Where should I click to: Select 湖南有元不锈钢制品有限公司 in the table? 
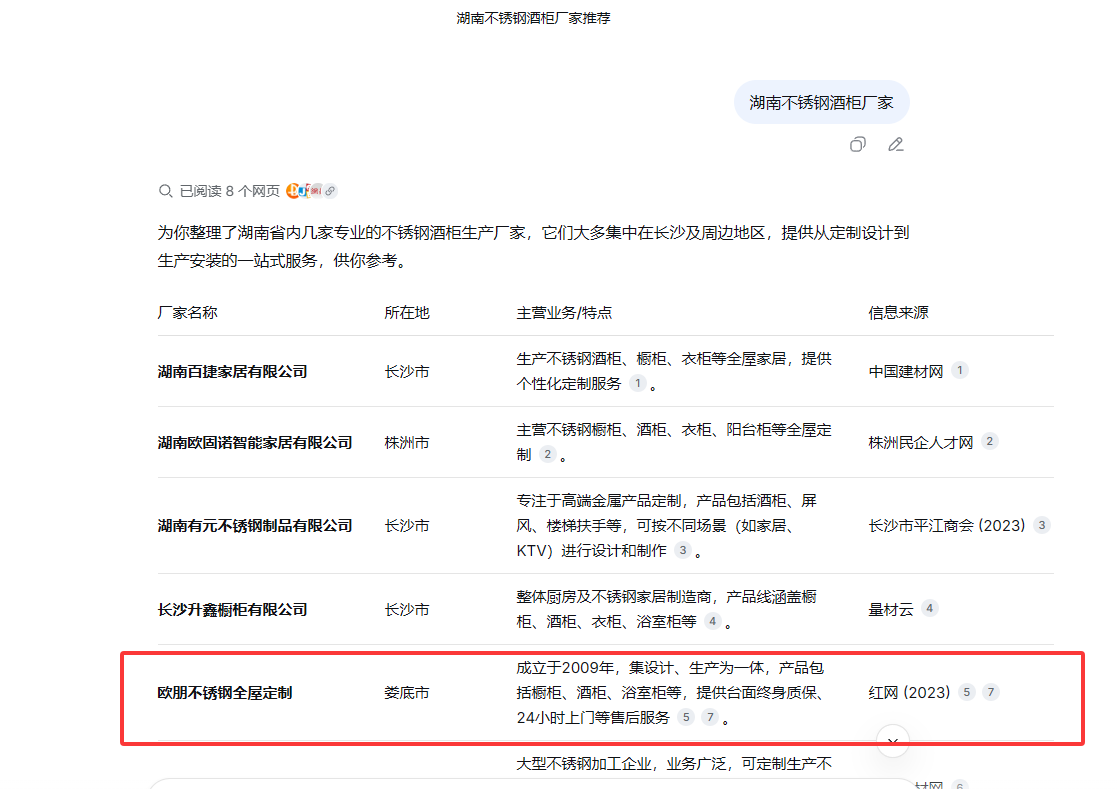point(255,526)
